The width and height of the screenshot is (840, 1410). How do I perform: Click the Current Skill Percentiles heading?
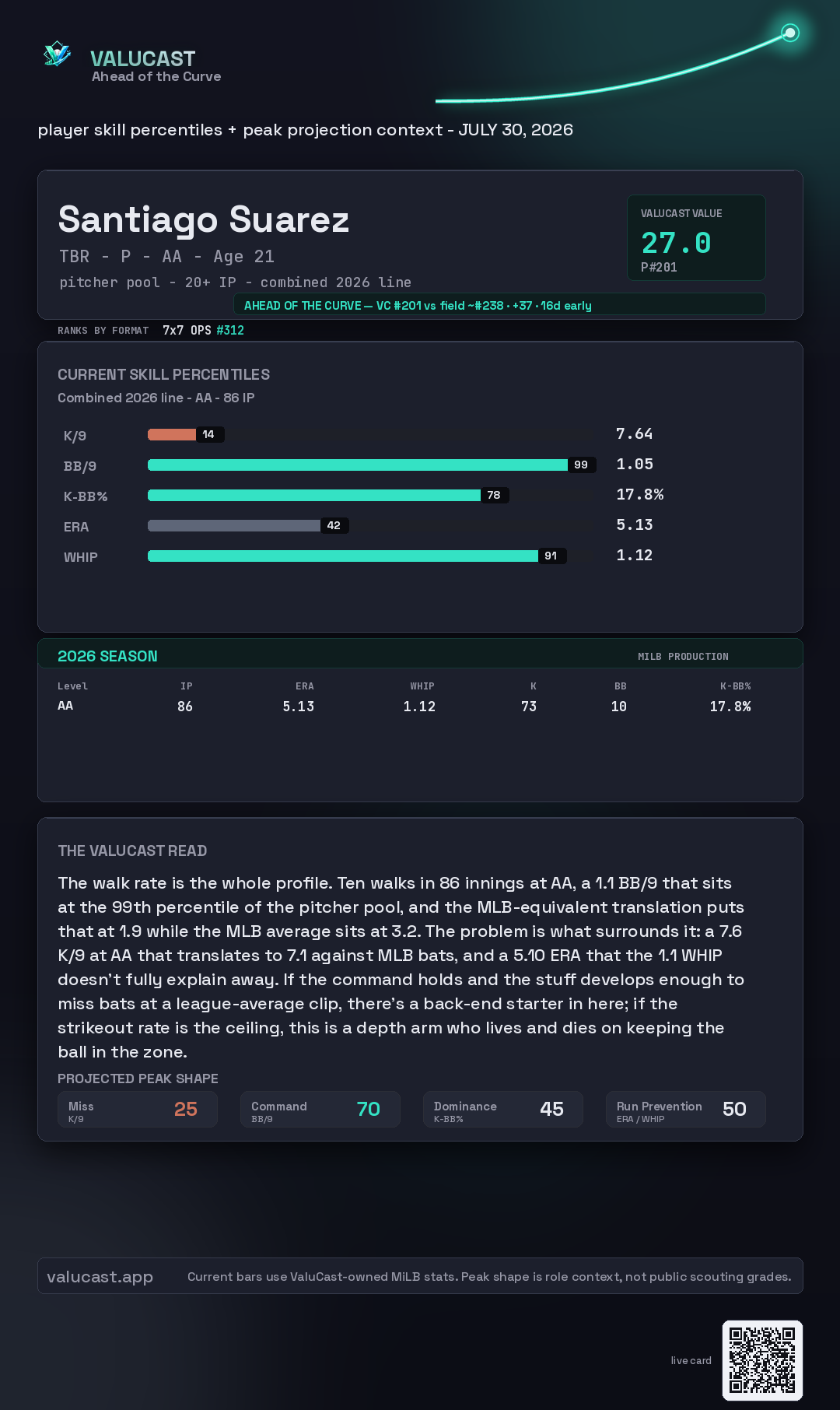click(x=163, y=374)
